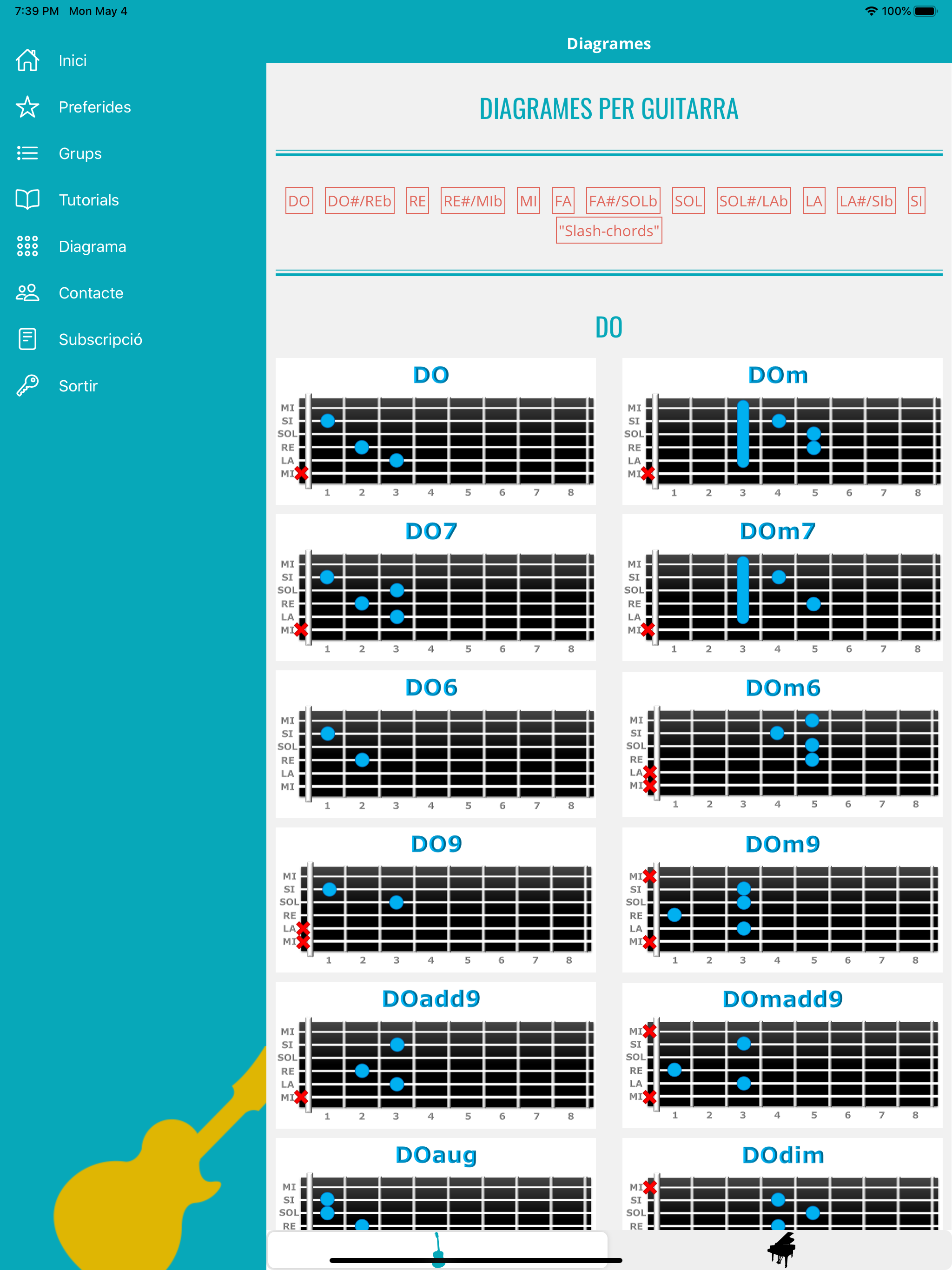Tap the key icon for Sortir

pos(27,386)
